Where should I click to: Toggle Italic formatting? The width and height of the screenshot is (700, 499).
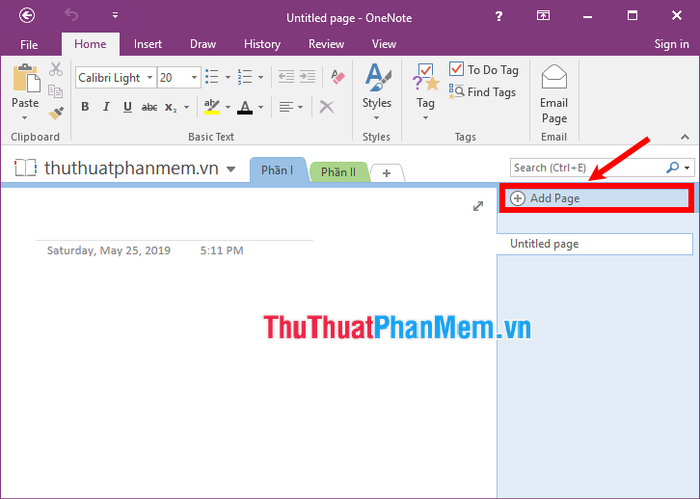[106, 107]
